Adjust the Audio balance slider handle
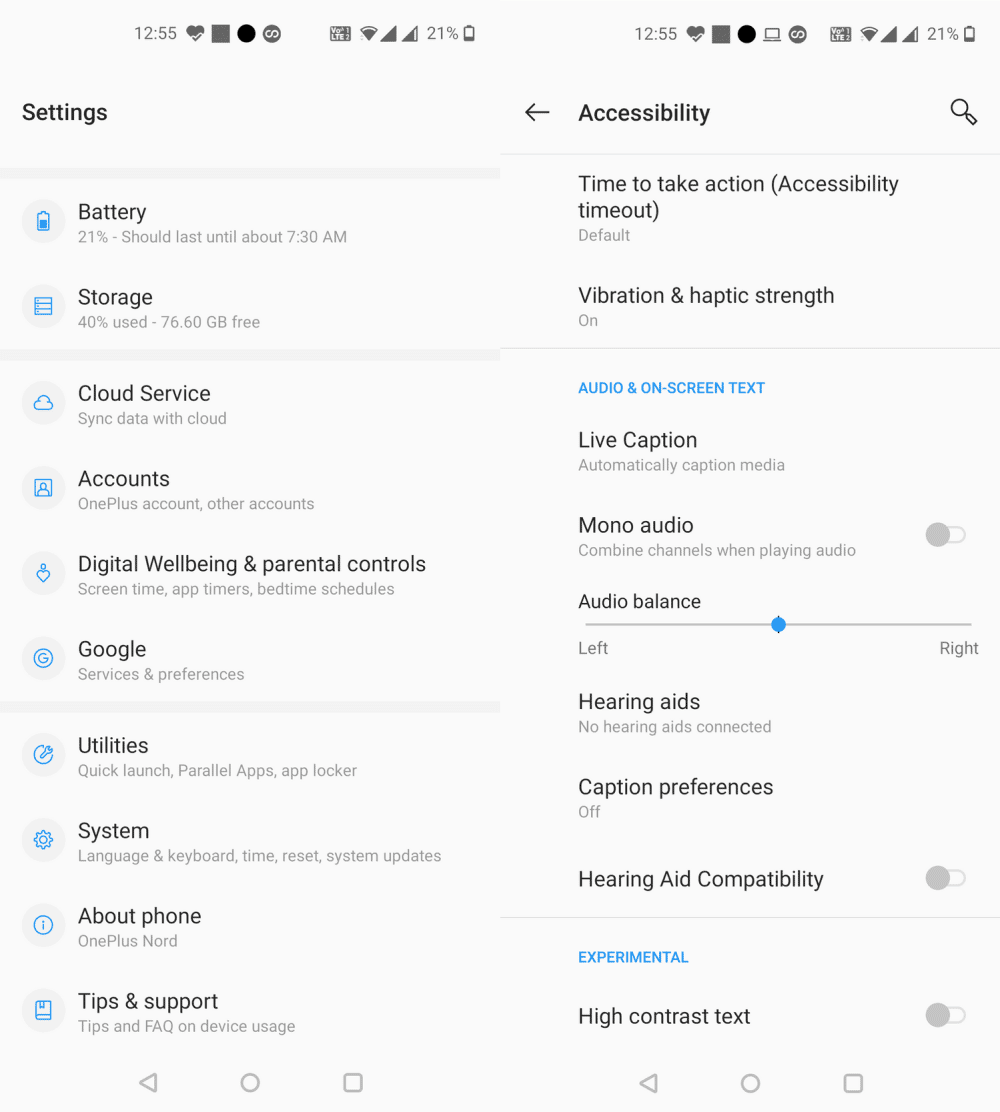This screenshot has height=1112, width=1000. pyautogui.click(x=778, y=625)
